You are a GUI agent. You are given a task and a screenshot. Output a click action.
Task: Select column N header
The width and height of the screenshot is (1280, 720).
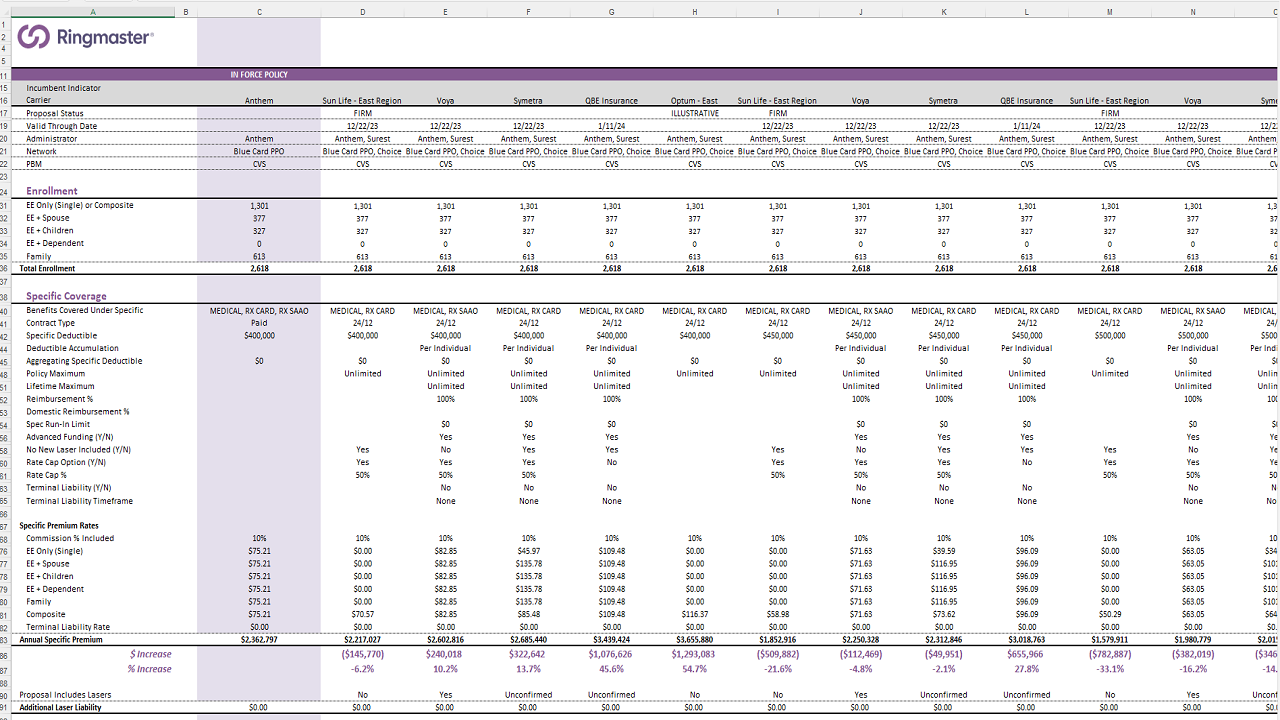pyautogui.click(x=1193, y=12)
